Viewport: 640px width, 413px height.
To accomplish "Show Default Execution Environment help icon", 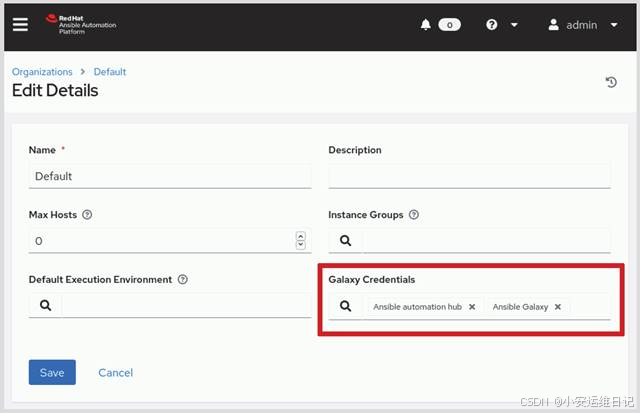I will click(183, 280).
